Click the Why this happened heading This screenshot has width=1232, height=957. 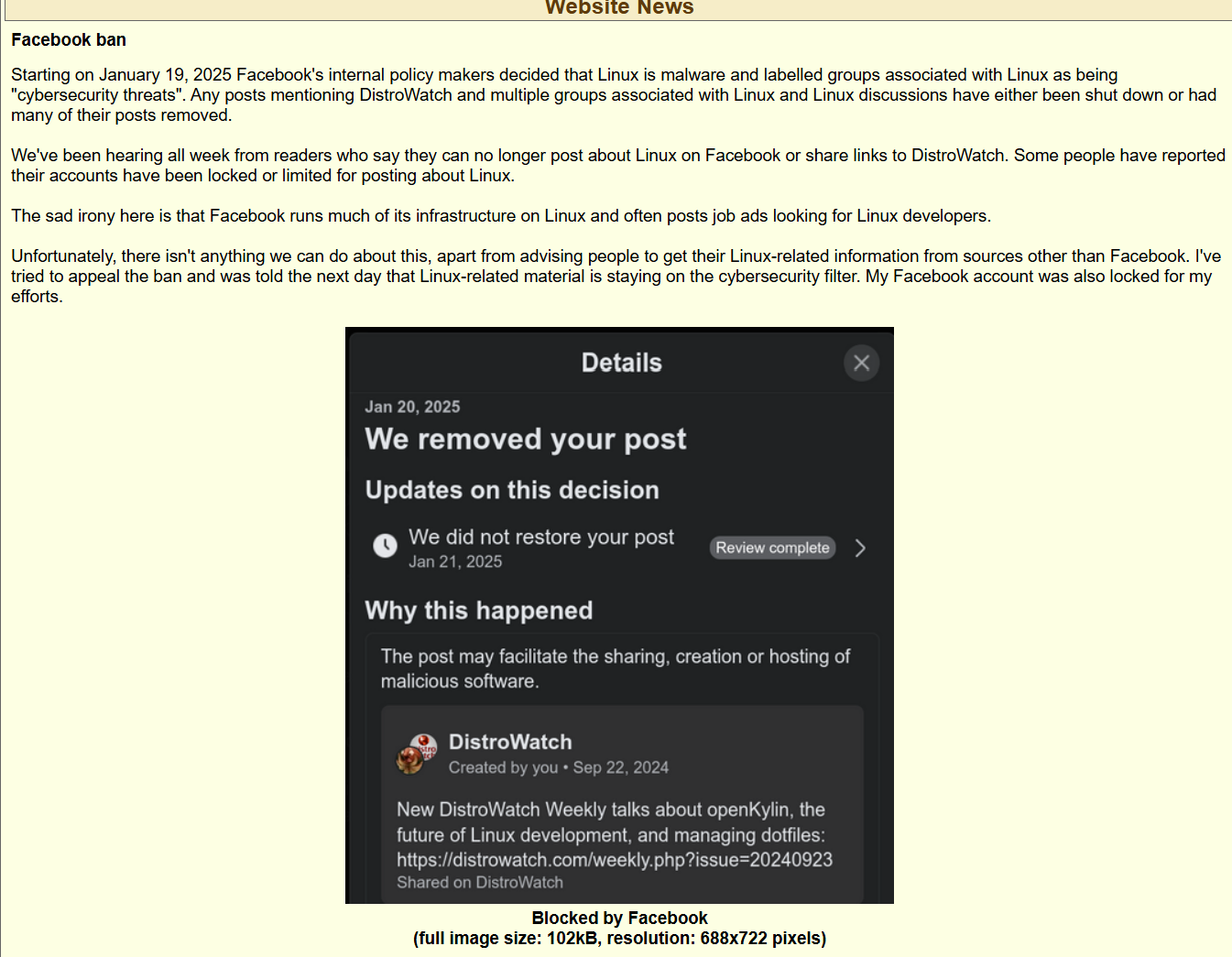(479, 611)
